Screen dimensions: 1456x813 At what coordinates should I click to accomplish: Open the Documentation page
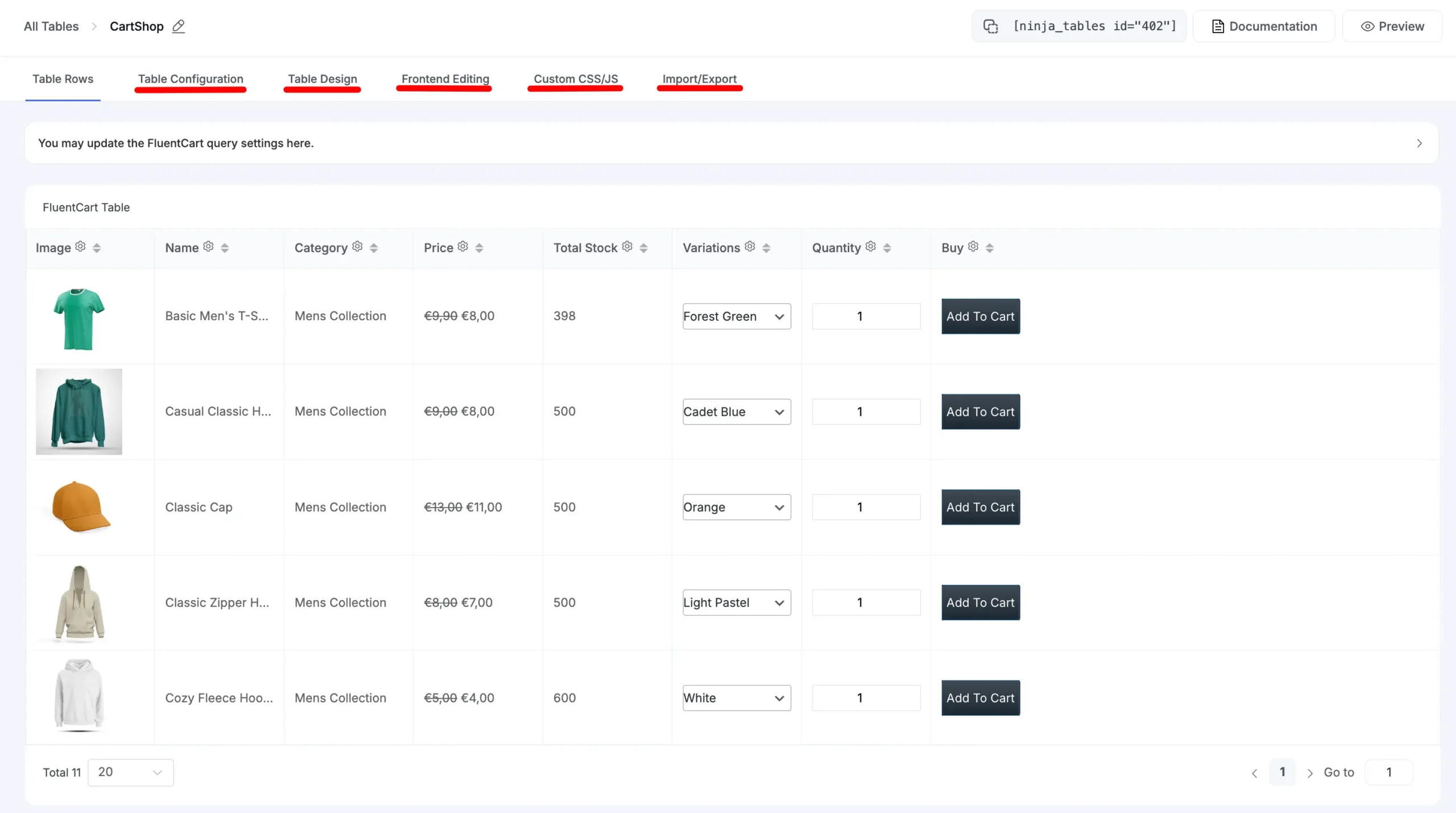1264,26
